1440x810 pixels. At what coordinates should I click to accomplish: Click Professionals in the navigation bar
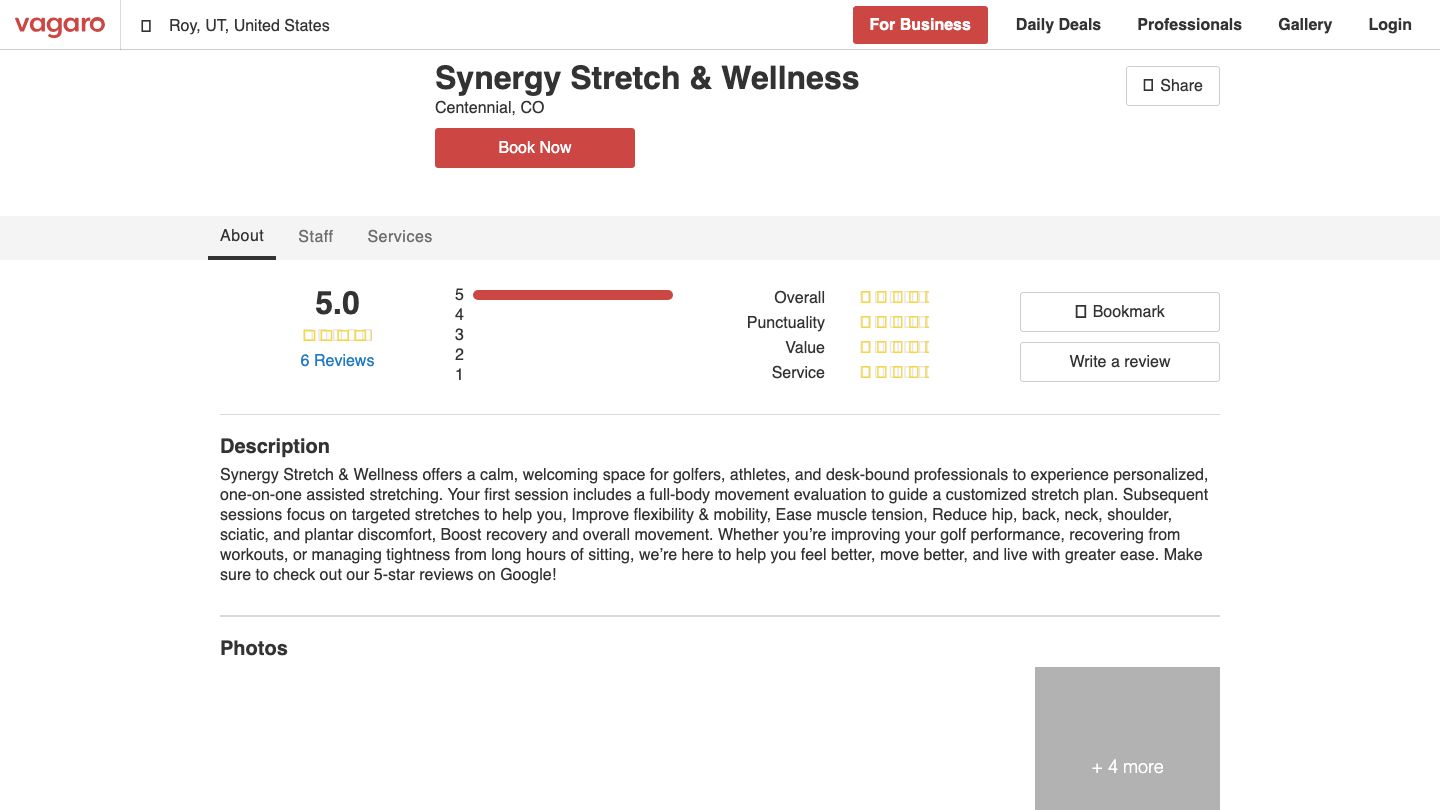tap(1189, 24)
